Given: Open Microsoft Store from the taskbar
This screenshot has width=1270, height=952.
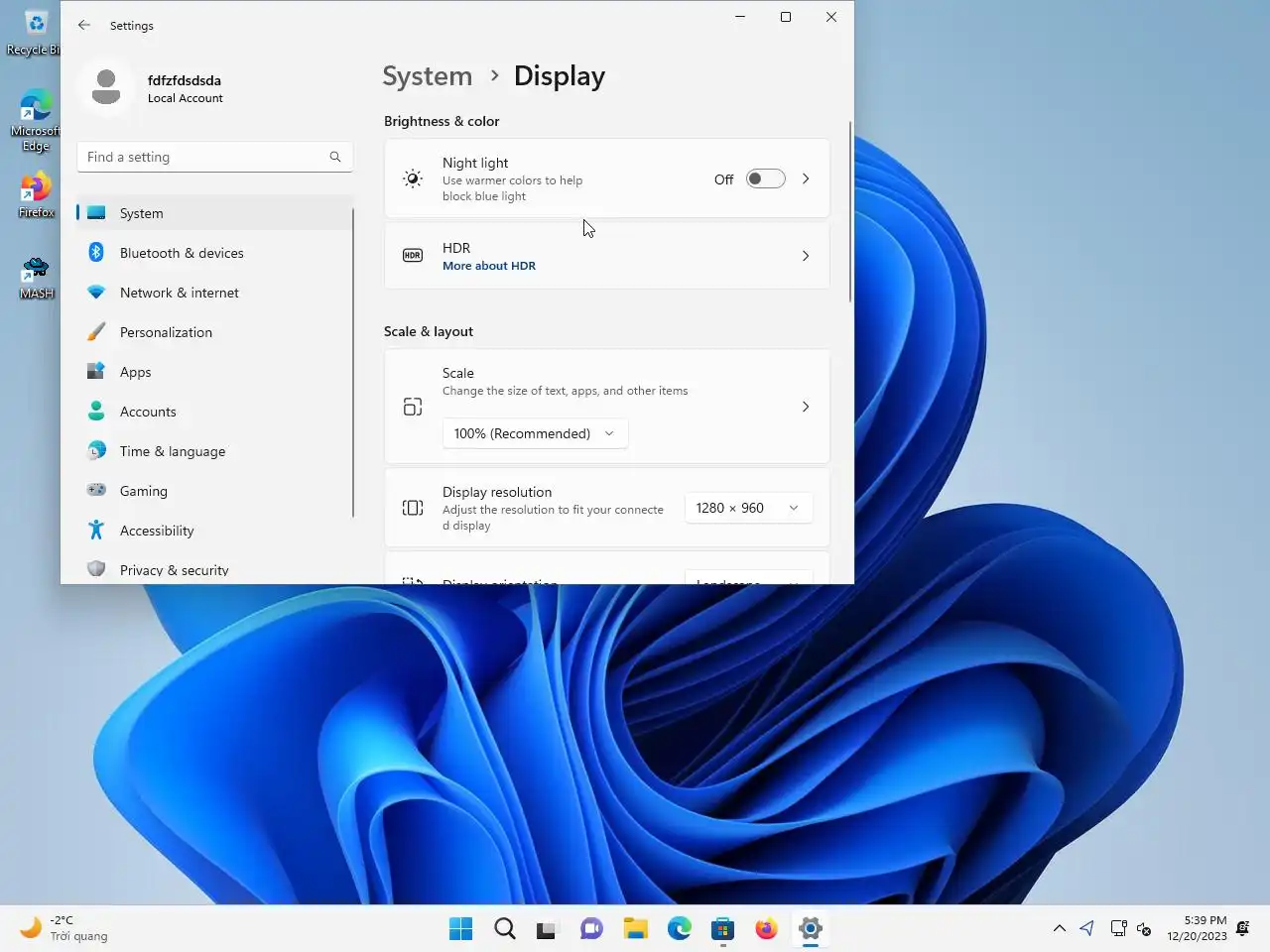Looking at the screenshot, I should (x=723, y=928).
